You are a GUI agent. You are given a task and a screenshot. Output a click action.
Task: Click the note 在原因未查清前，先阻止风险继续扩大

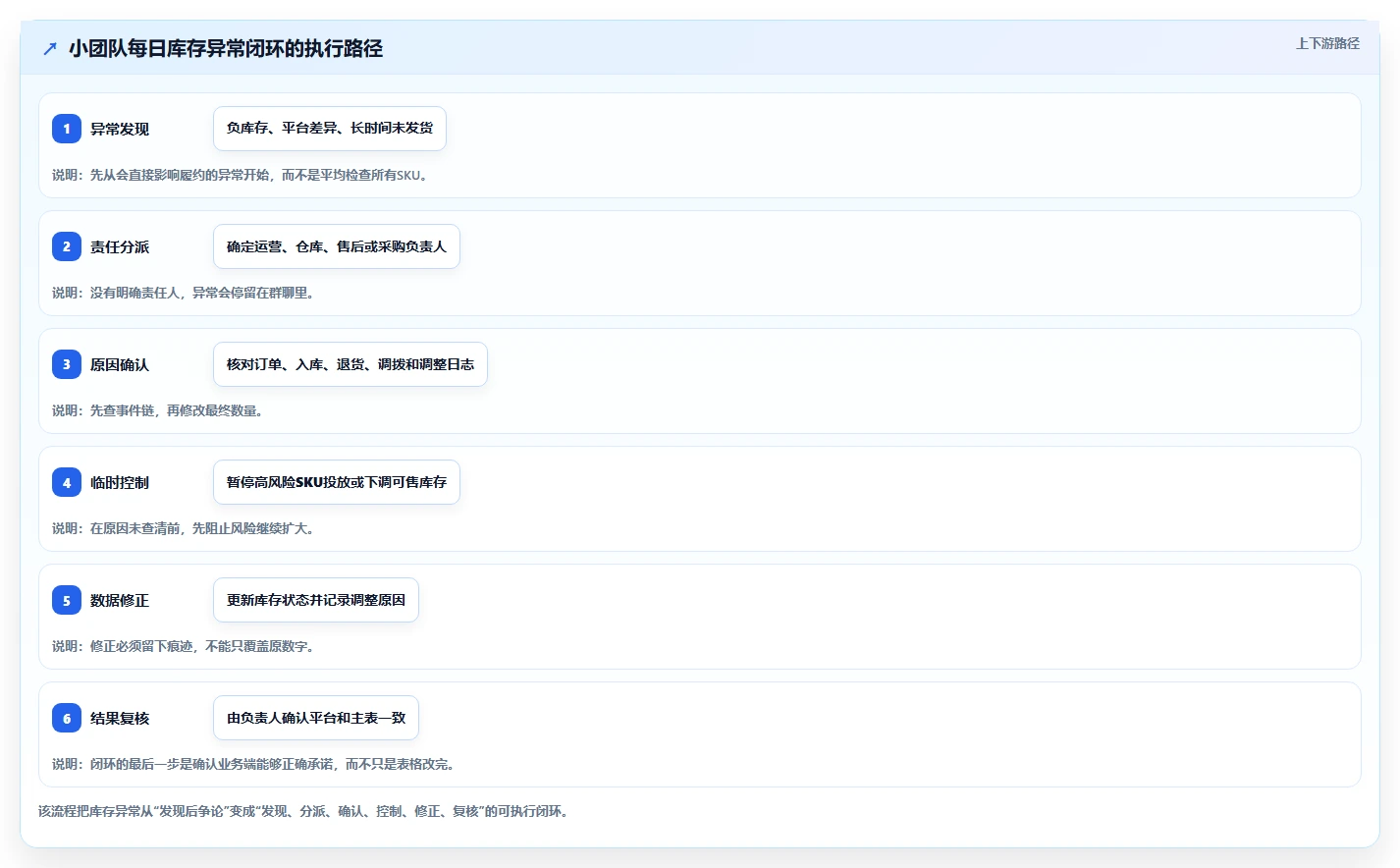pyautogui.click(x=184, y=528)
